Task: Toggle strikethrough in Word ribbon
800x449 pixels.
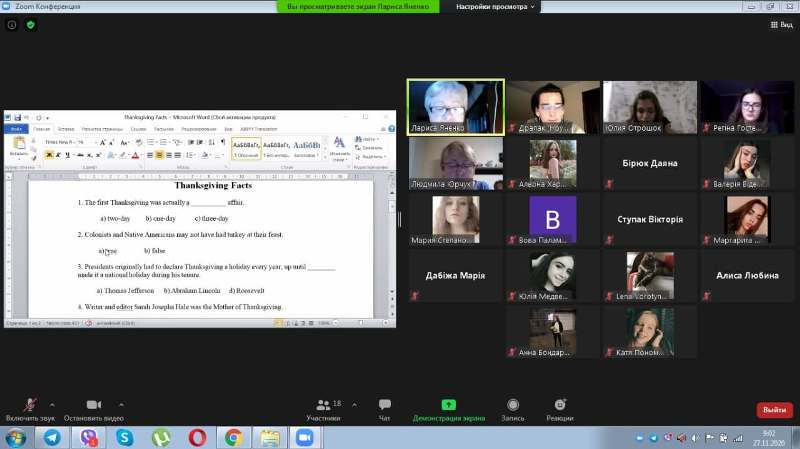Action: click(80, 155)
